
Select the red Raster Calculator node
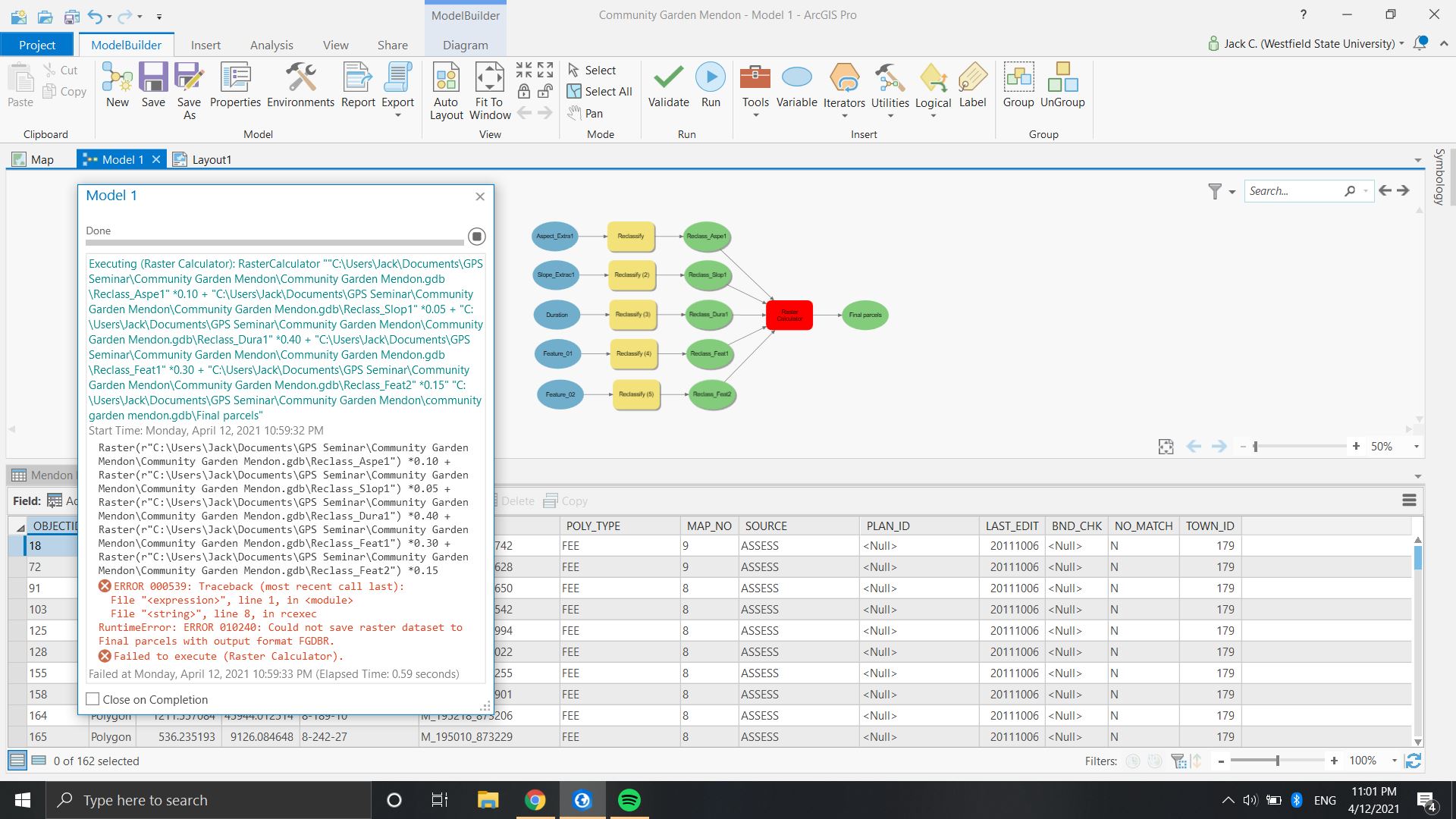(x=789, y=315)
